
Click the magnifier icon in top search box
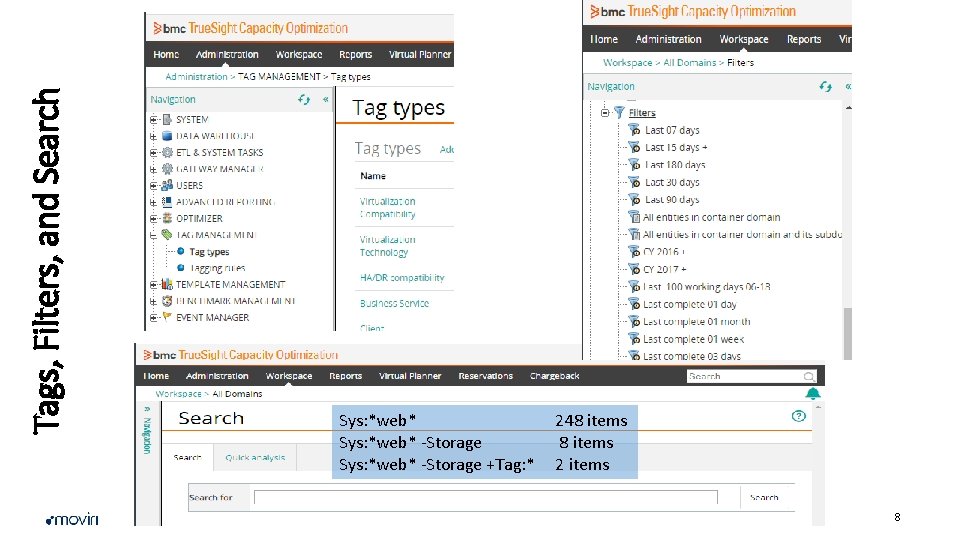coord(809,377)
